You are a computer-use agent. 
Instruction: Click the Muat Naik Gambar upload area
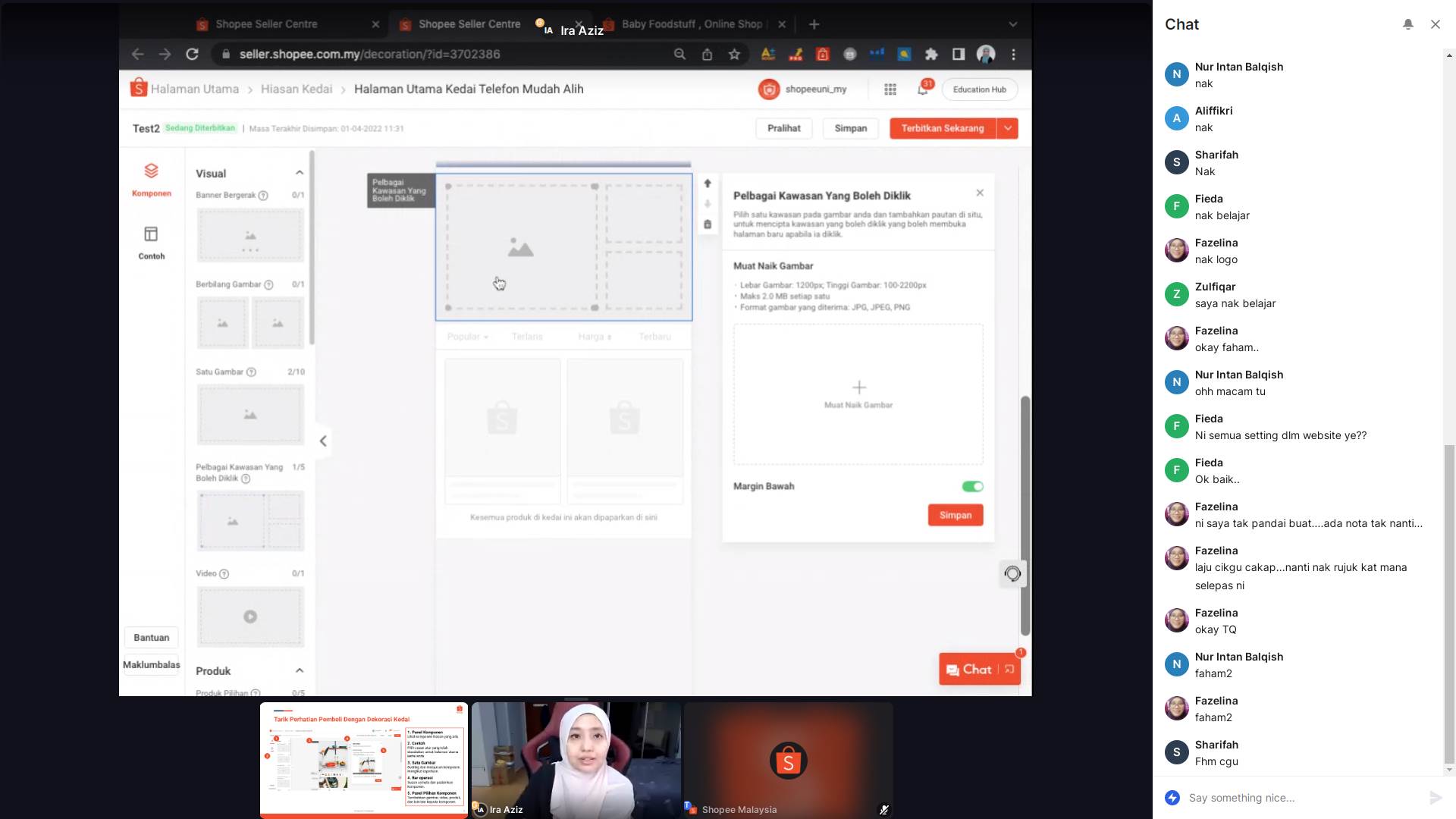pos(858,394)
